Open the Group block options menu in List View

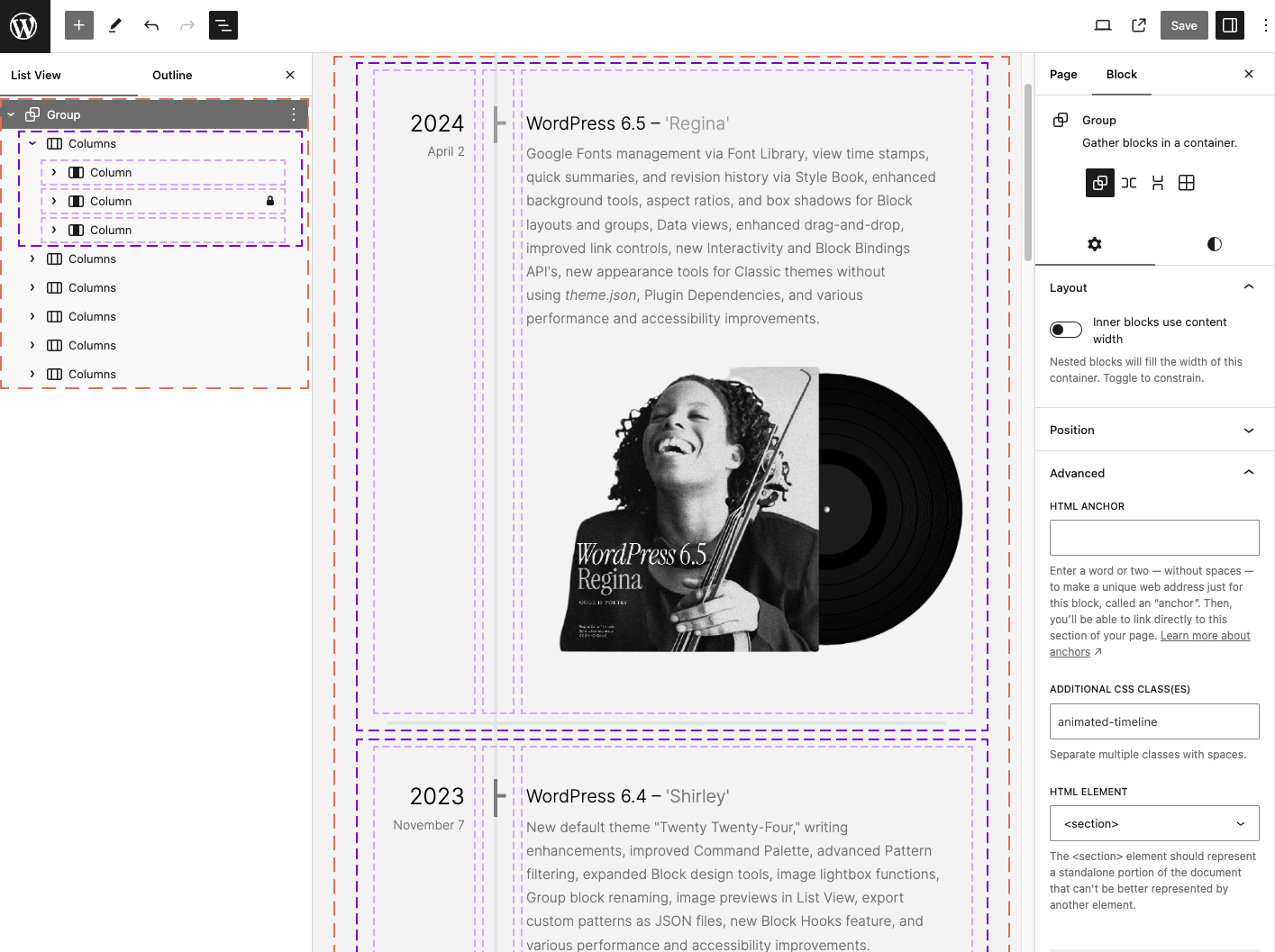pos(294,114)
